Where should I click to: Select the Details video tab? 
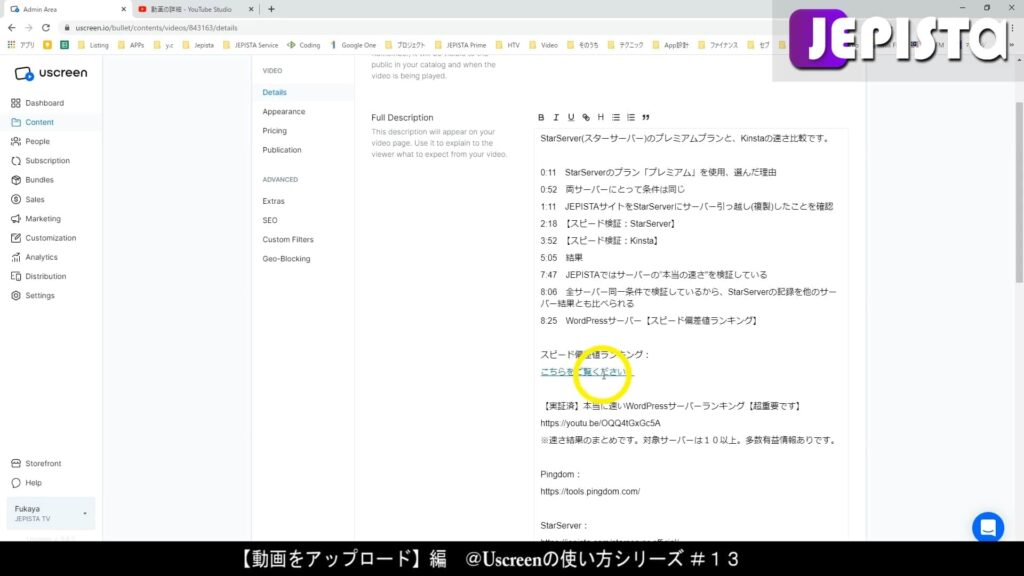pos(274,93)
